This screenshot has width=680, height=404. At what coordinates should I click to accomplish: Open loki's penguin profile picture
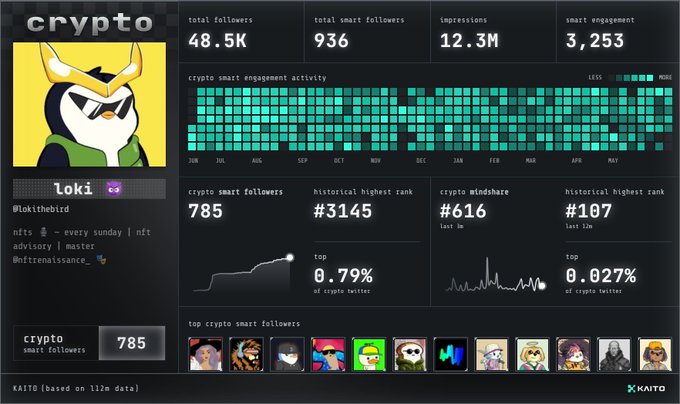(x=89, y=104)
